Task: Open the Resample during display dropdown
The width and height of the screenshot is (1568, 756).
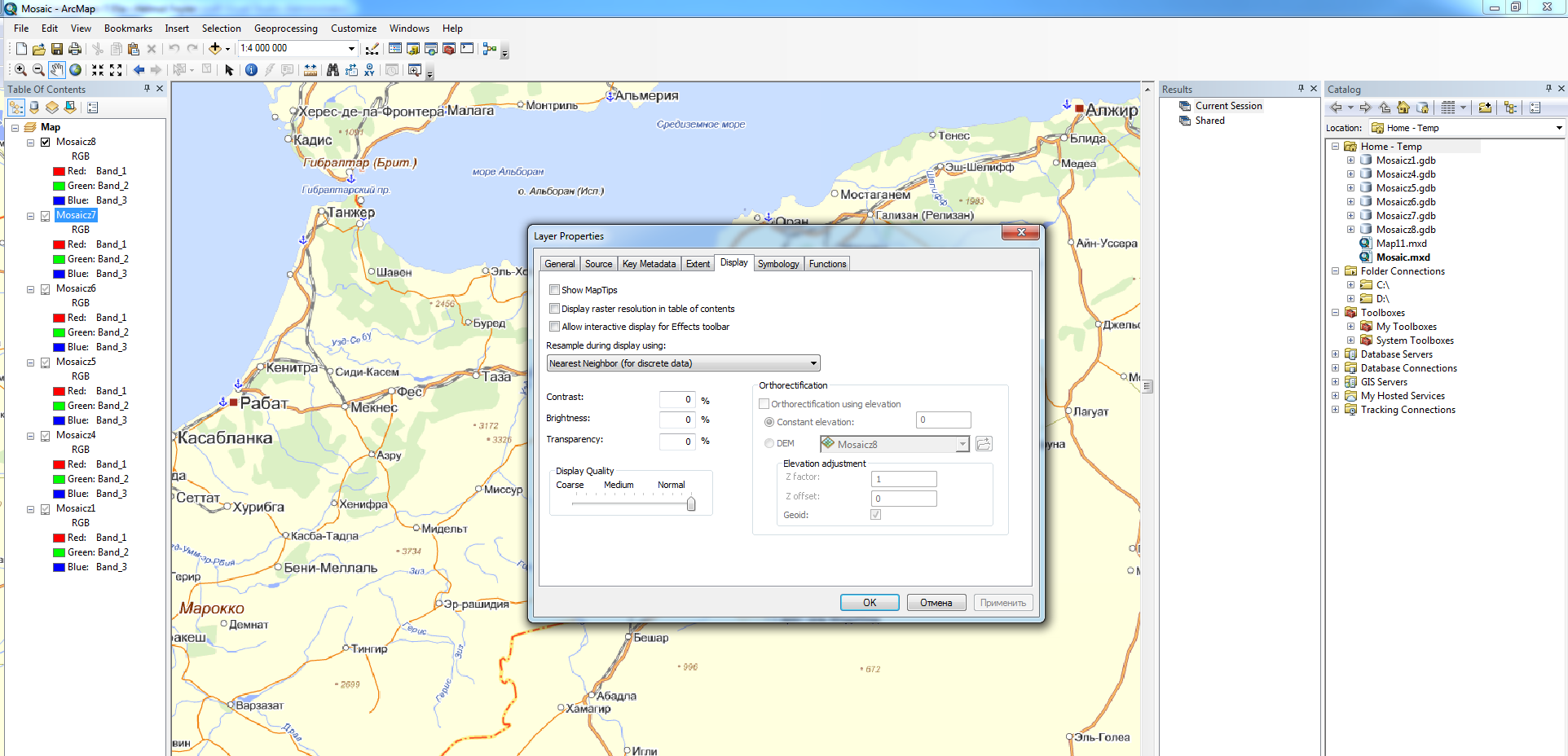Action: pos(813,363)
